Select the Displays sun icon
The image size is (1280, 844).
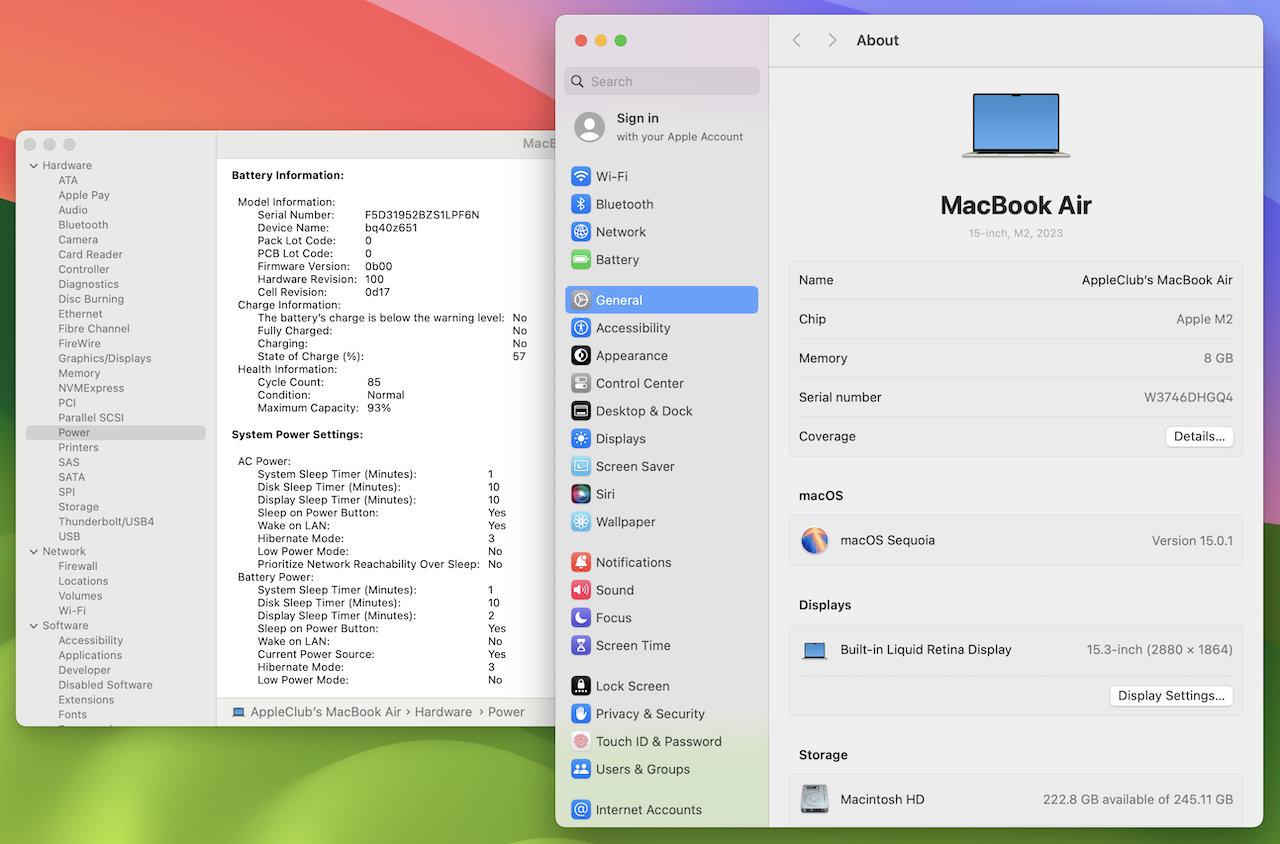581,439
